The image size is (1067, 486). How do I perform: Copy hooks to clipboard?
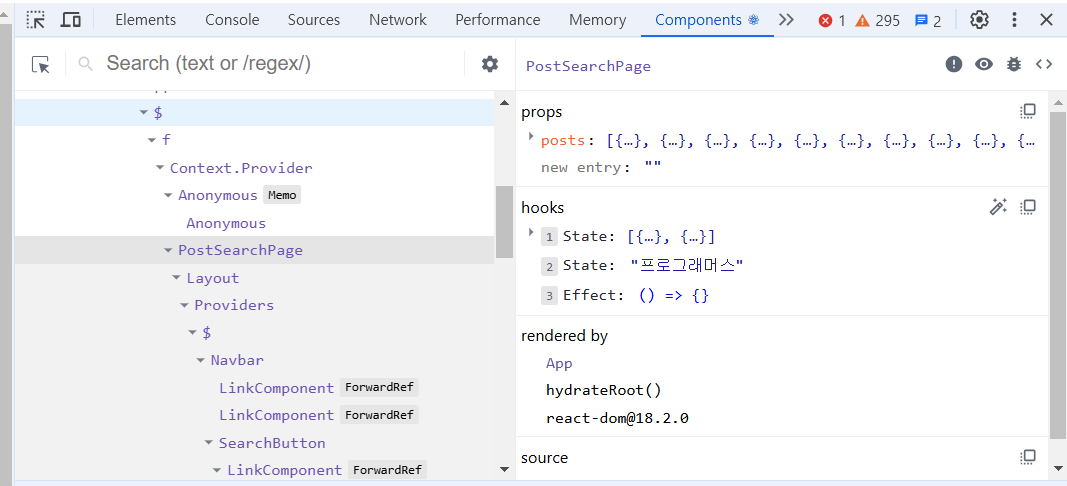[x=1028, y=207]
